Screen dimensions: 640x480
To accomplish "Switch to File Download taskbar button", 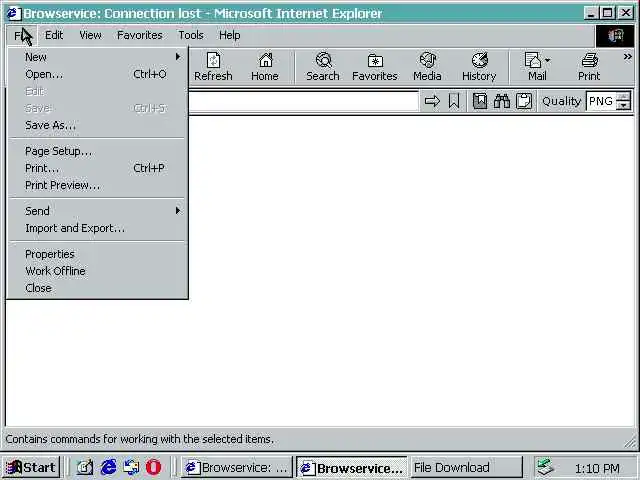I will coord(466,467).
